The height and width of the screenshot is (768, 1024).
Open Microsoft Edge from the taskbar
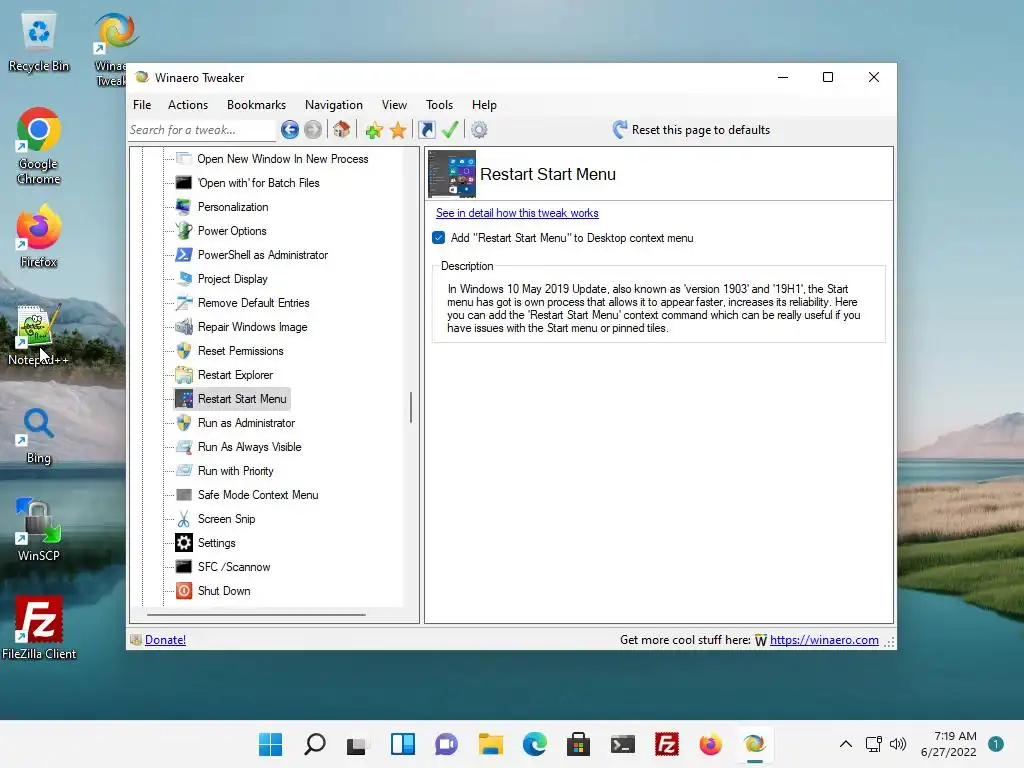point(534,744)
